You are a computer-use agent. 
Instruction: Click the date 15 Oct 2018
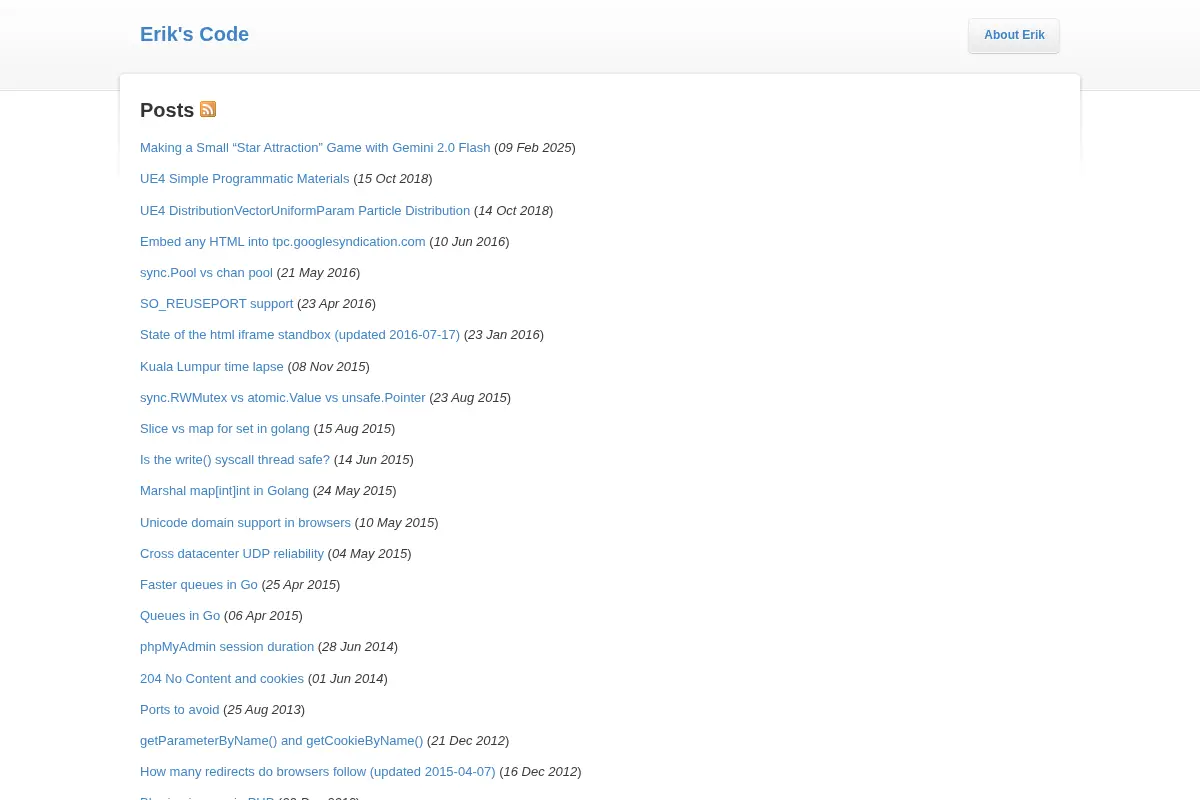click(x=393, y=179)
